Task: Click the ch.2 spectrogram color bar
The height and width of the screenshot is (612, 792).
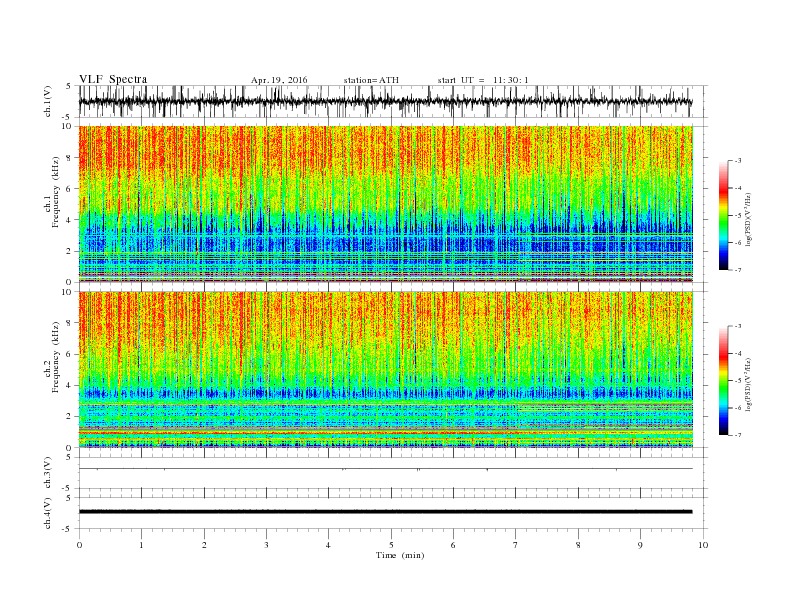Action: [724, 380]
